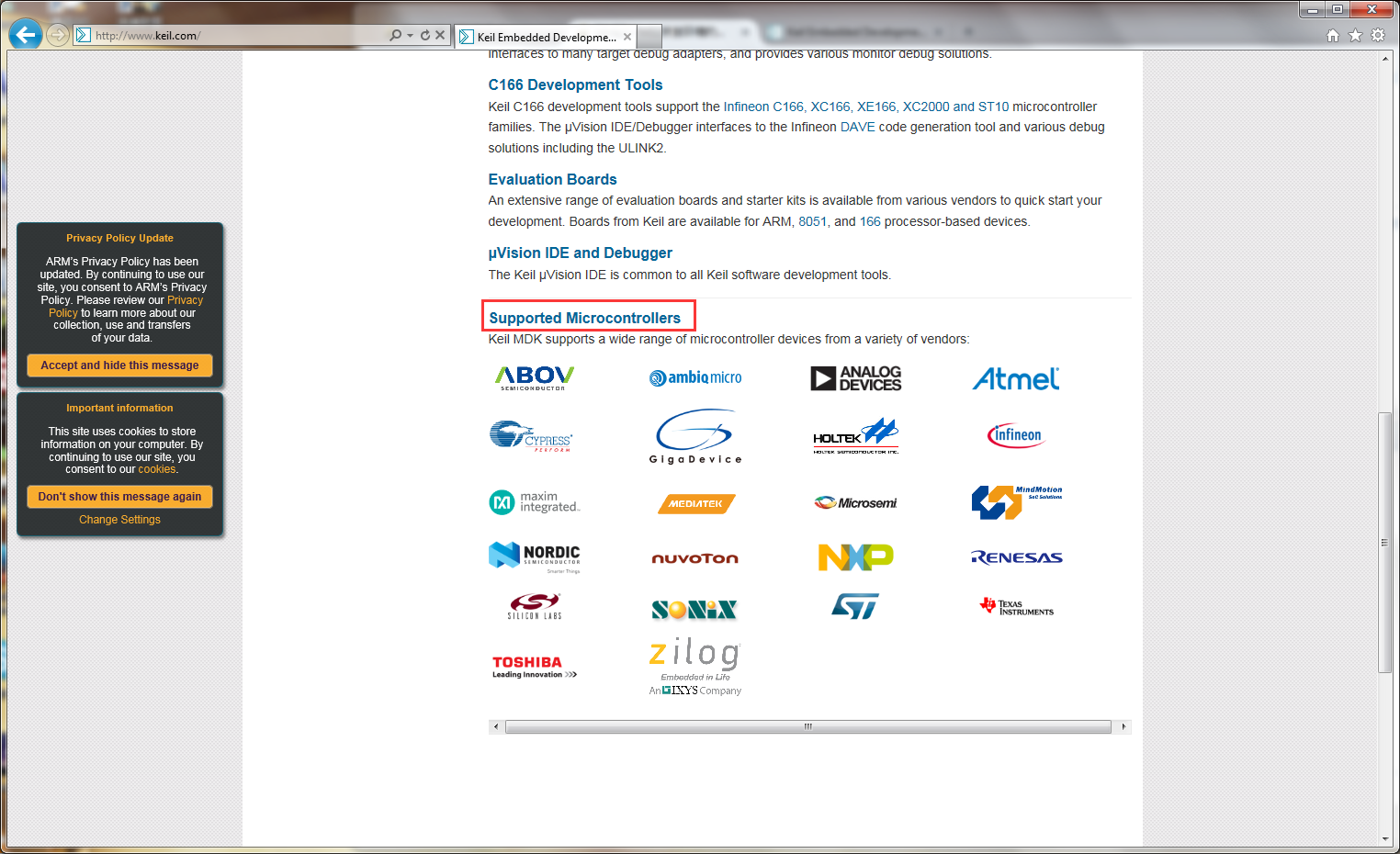Select the NXP logo

(856, 556)
